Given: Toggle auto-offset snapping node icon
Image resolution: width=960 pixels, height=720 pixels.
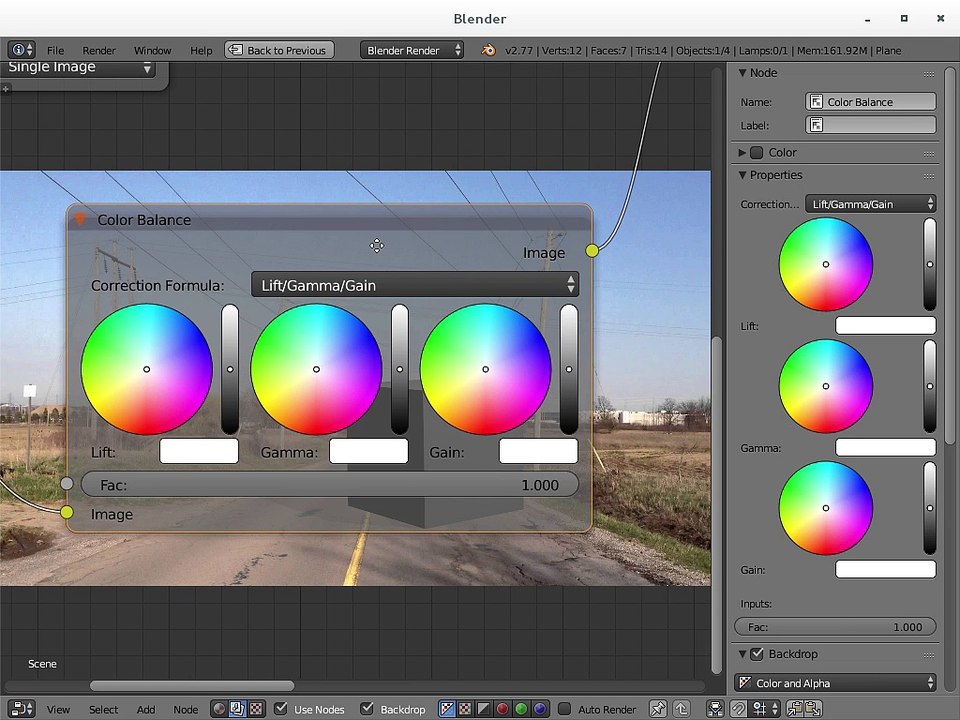Looking at the screenshot, I should coord(715,709).
